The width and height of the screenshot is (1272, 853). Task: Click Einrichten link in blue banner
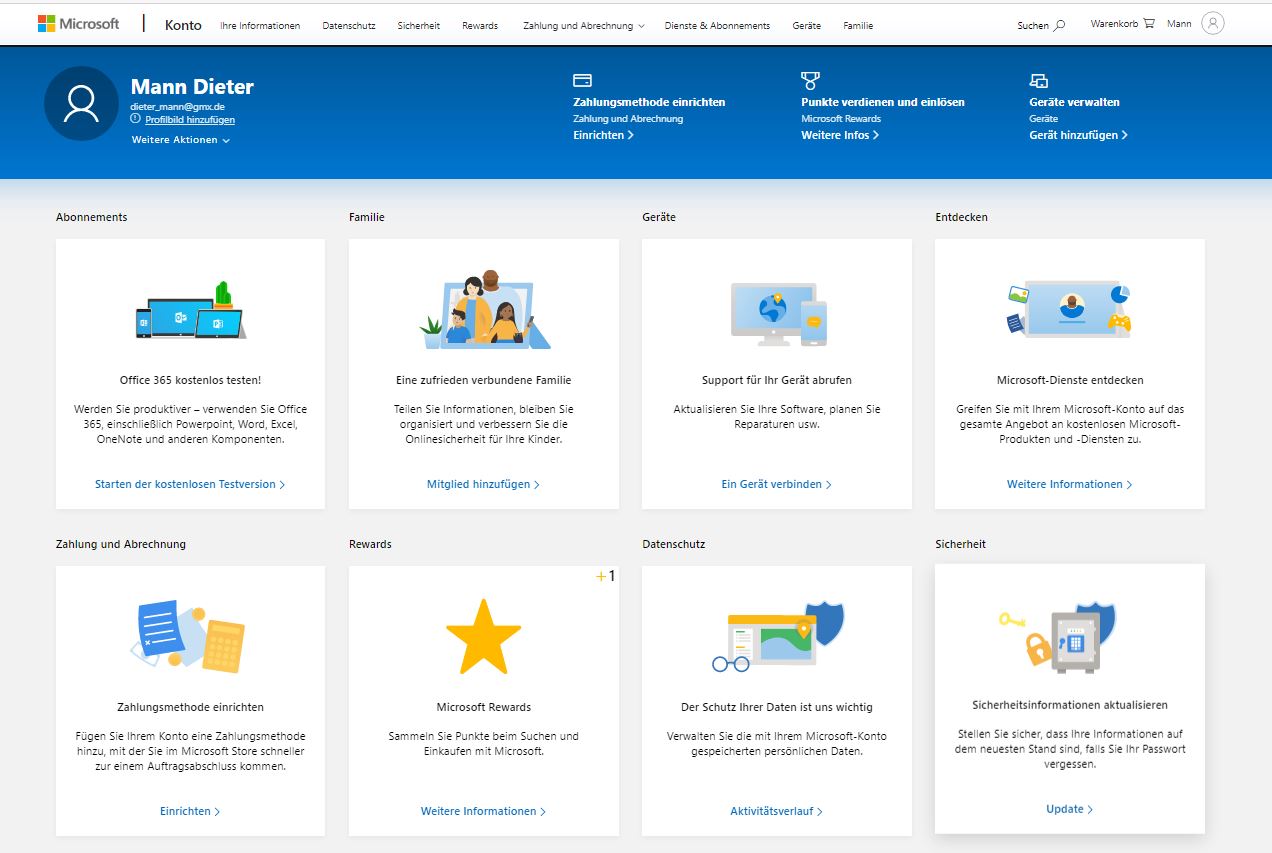pyautogui.click(x=603, y=135)
